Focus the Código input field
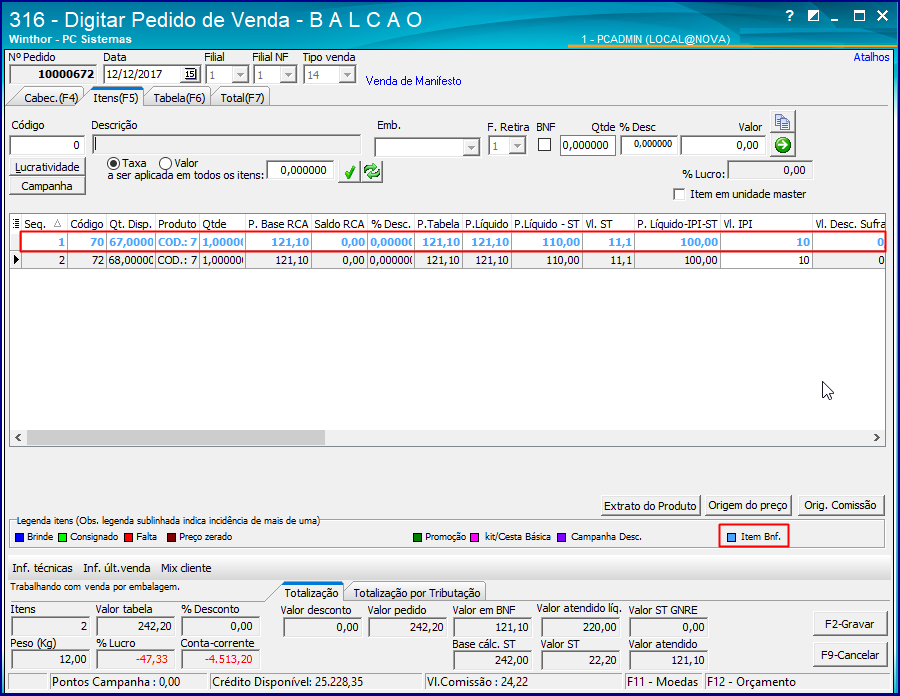Screen dimensions: 900x696 tap(47, 145)
